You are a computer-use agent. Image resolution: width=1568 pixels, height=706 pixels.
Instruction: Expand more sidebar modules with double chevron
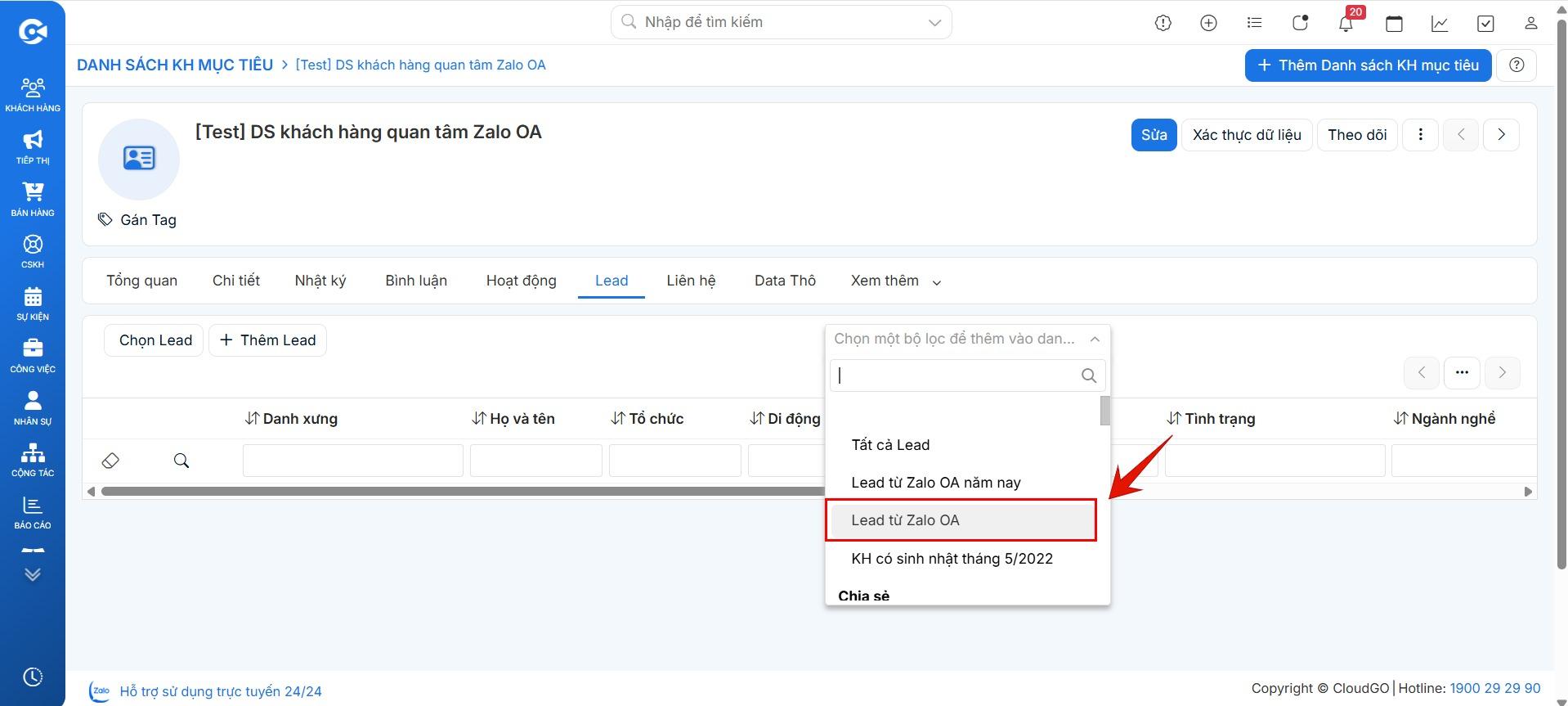33,574
